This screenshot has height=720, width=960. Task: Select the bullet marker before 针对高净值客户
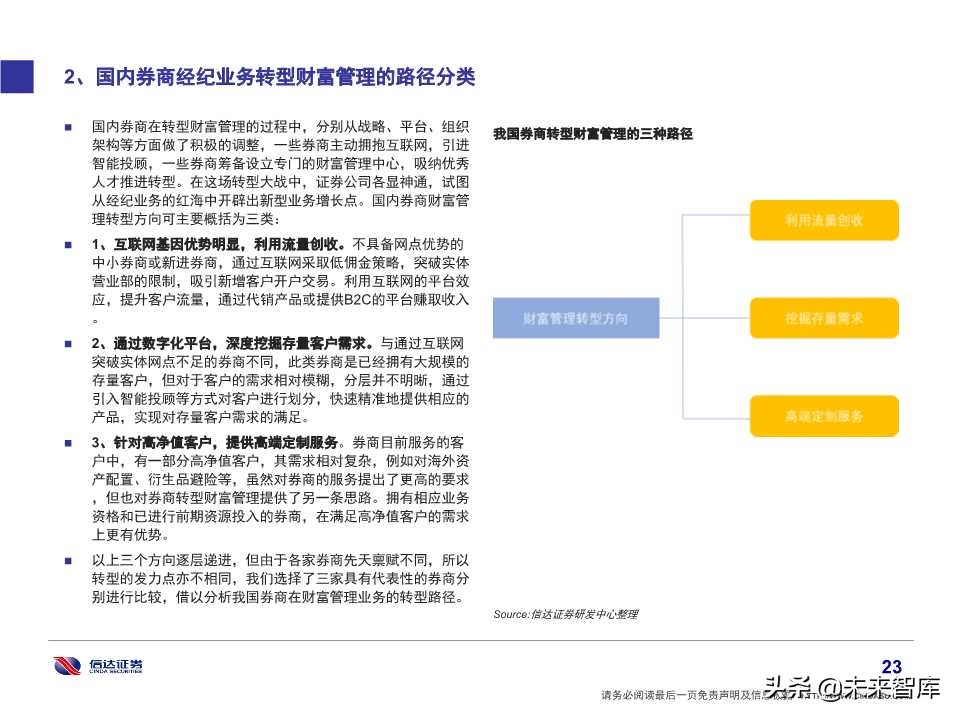(x=68, y=439)
